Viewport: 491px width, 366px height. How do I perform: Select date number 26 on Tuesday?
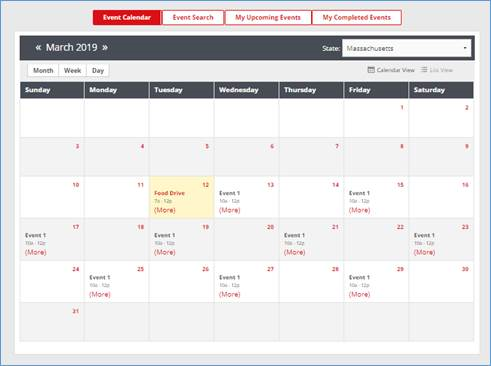pyautogui.click(x=205, y=269)
